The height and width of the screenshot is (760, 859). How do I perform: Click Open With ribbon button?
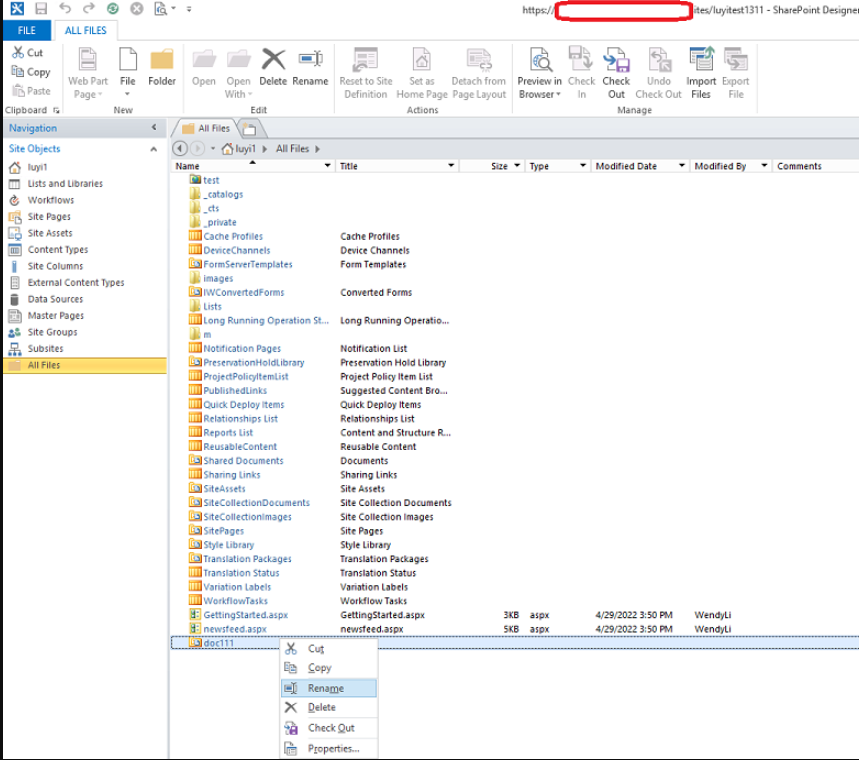[x=238, y=73]
